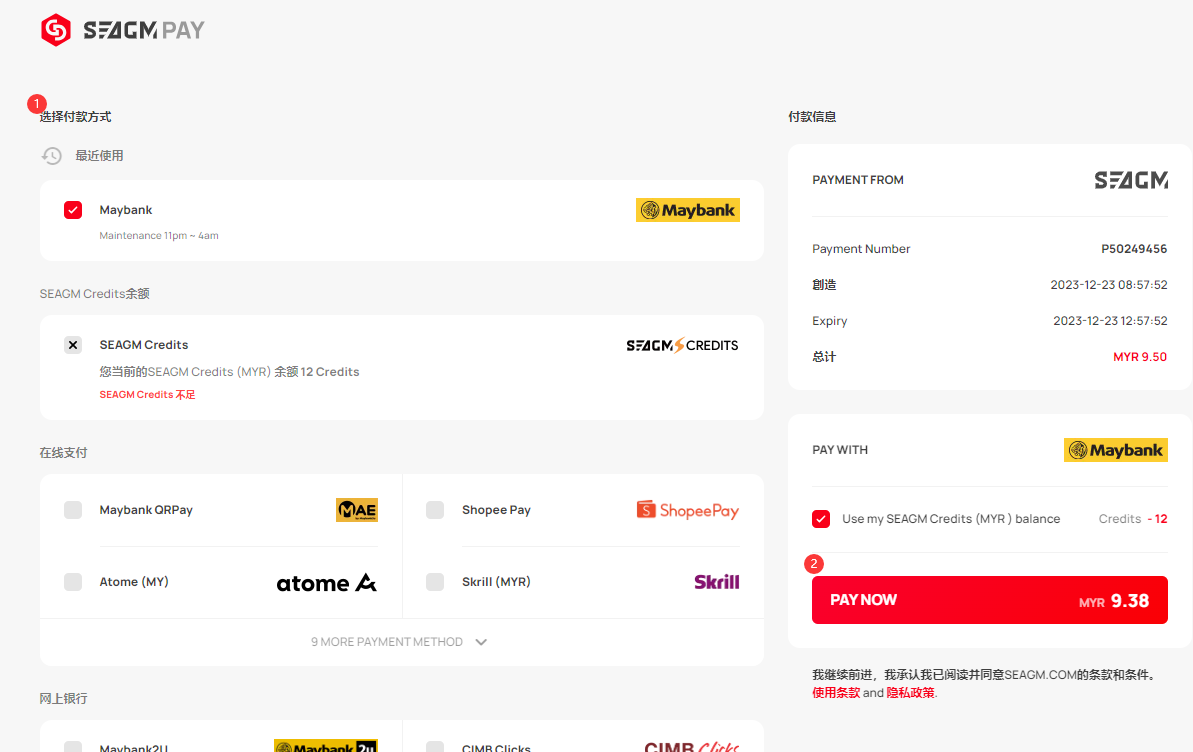Click the expiry time 2023-12-23 12:57:52
Image resolution: width=1193 pixels, height=752 pixels.
point(1110,321)
